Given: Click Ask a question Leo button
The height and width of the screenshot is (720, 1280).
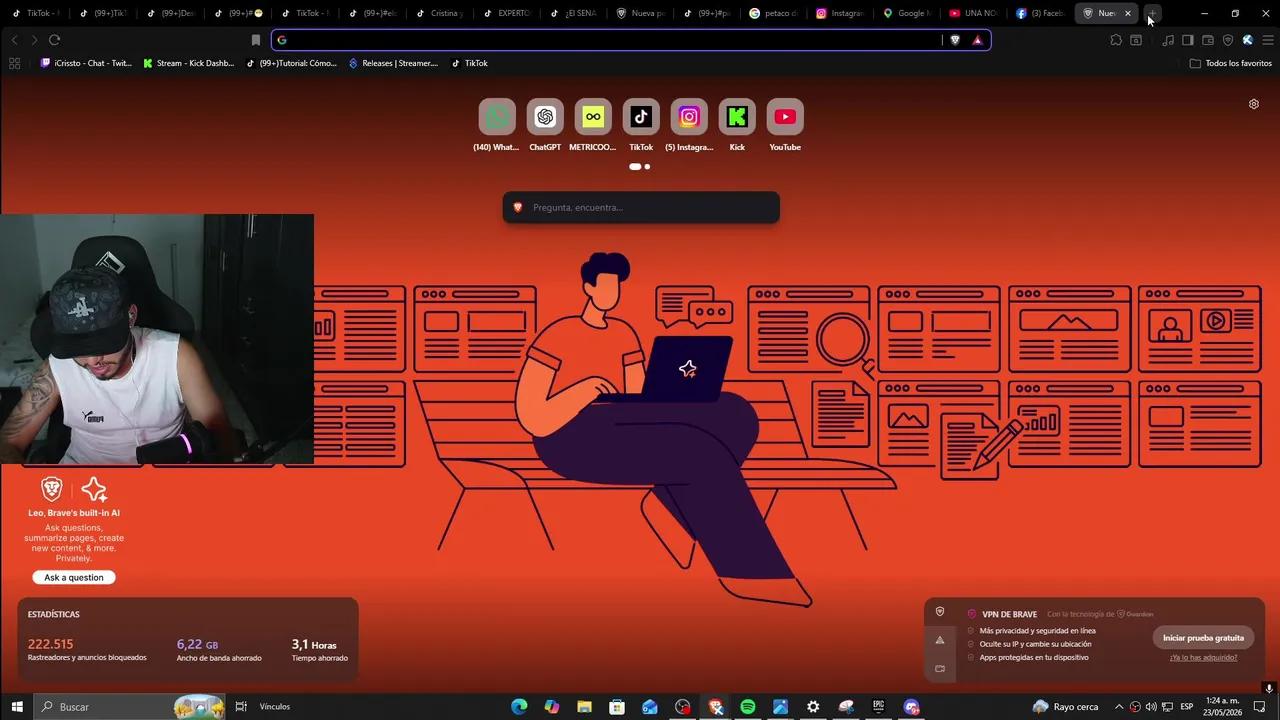Looking at the screenshot, I should (x=74, y=577).
